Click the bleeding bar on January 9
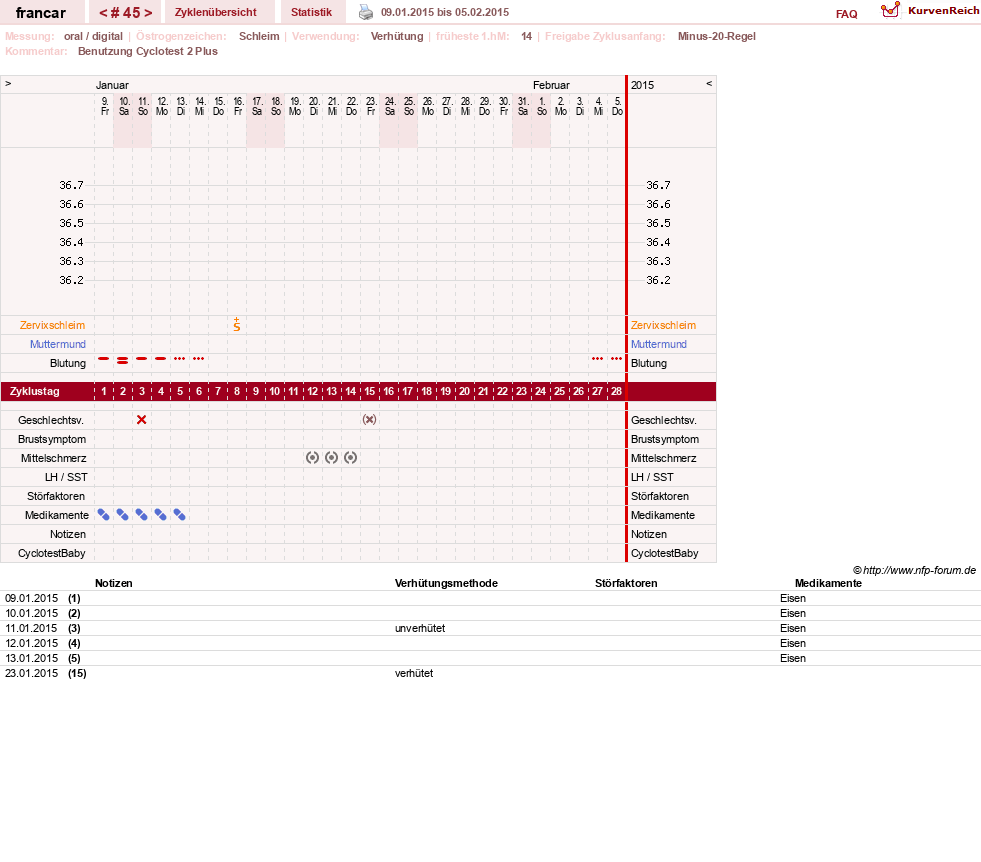The width and height of the screenshot is (981, 862). pos(103,358)
